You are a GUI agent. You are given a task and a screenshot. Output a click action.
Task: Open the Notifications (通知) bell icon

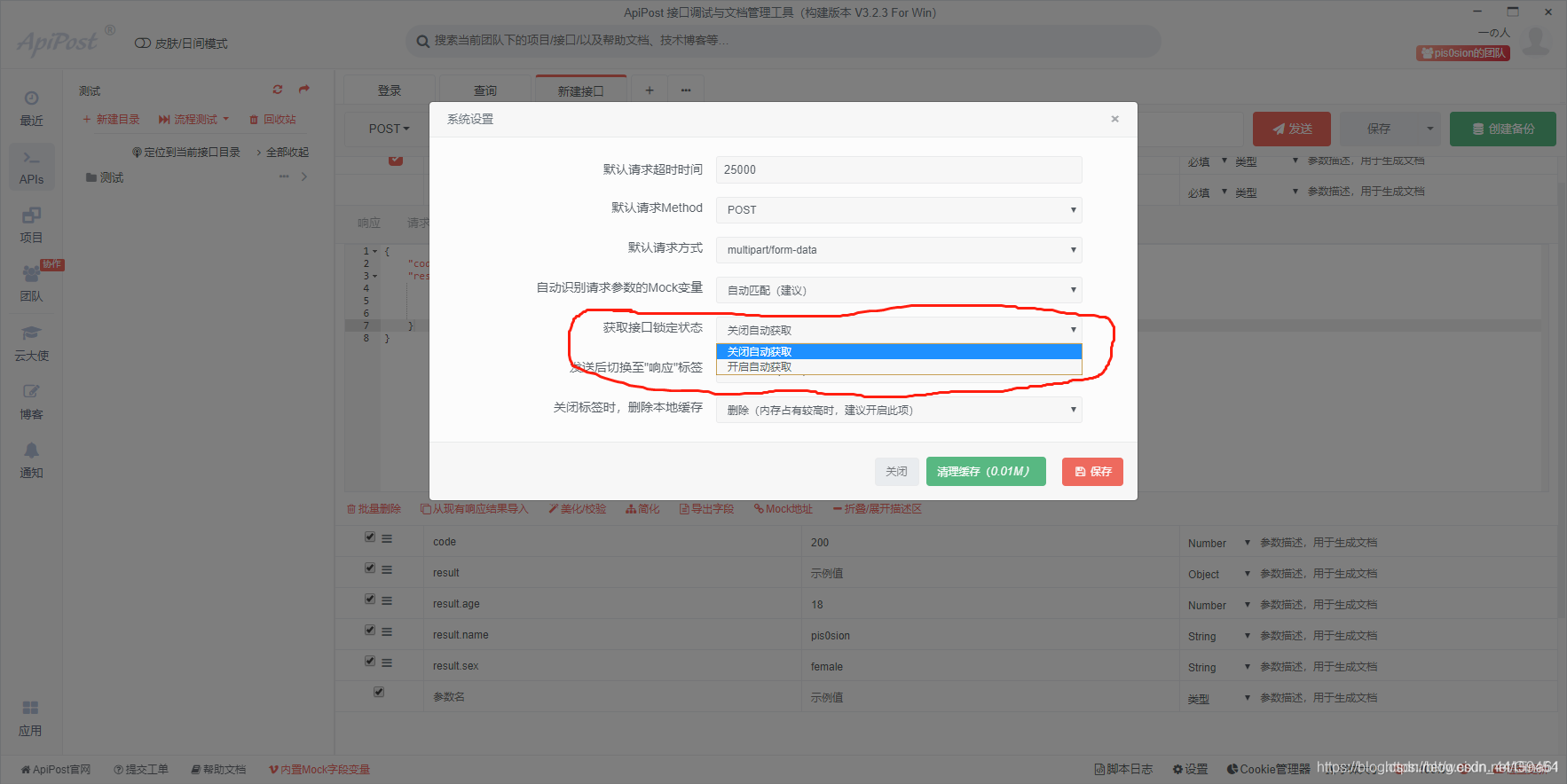point(31,460)
